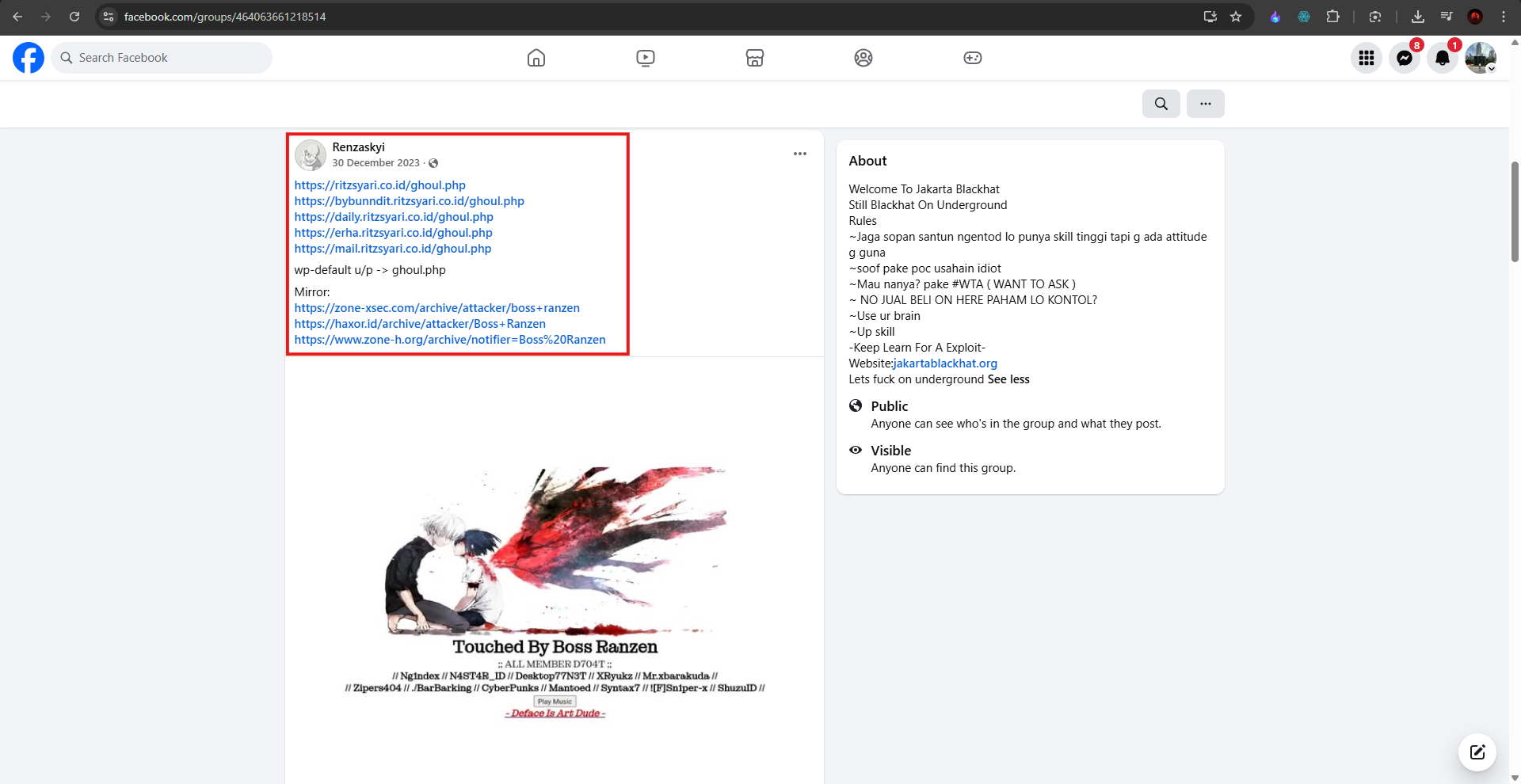Open Renzaskyi's profile name
This screenshot has height=784, width=1521.
(x=358, y=147)
